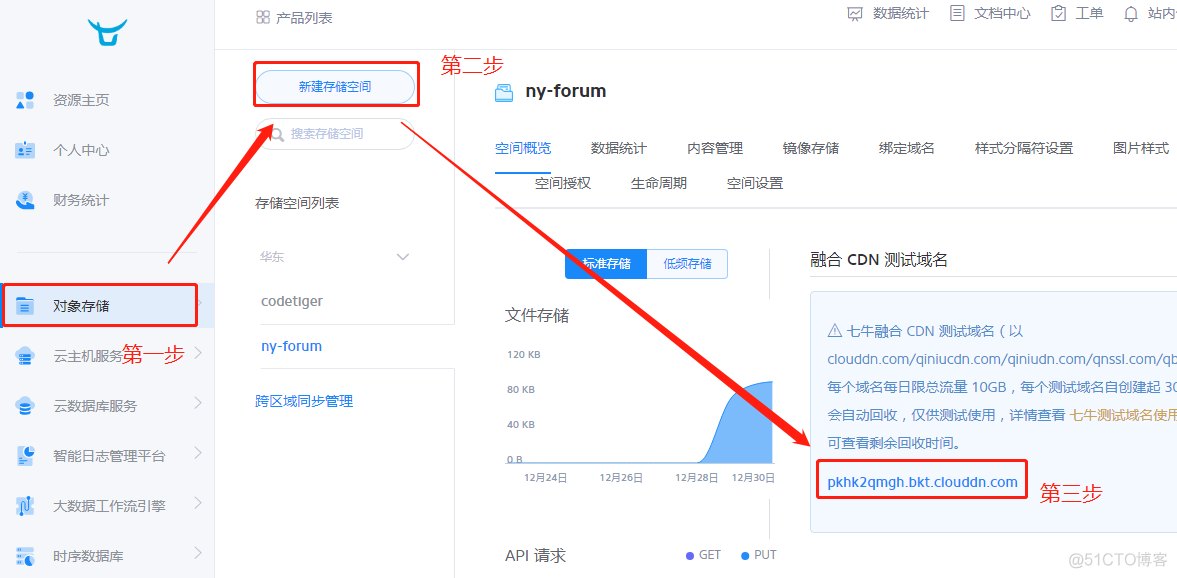Expand the 云数据库服务 chevron
Image resolution: width=1177 pixels, height=578 pixels.
tap(198, 403)
